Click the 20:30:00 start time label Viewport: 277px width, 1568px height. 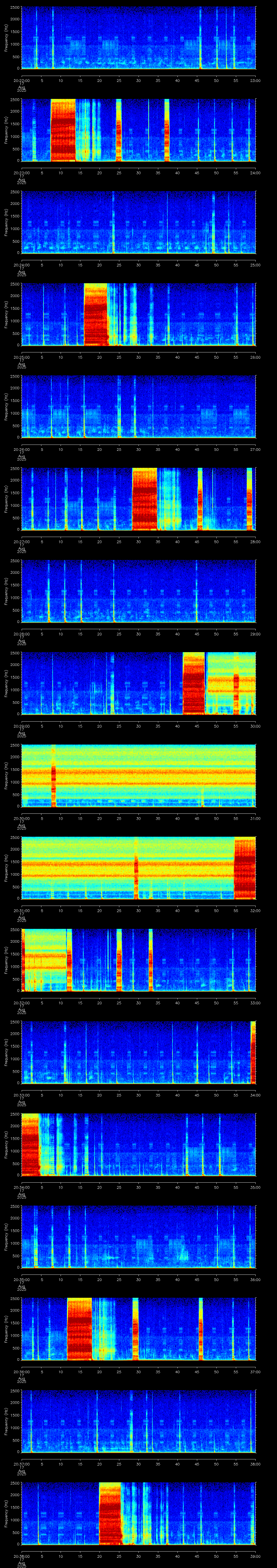coord(21,818)
